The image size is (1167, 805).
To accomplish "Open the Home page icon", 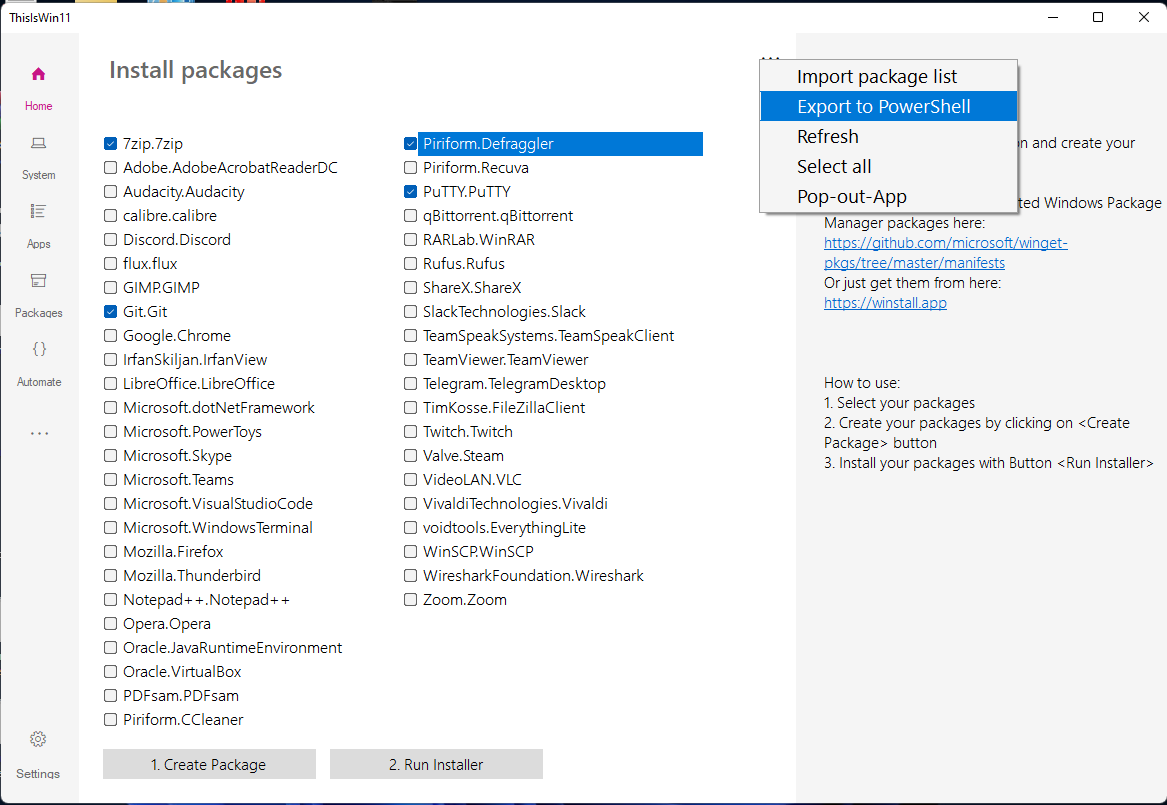I will pyautogui.click(x=38, y=74).
